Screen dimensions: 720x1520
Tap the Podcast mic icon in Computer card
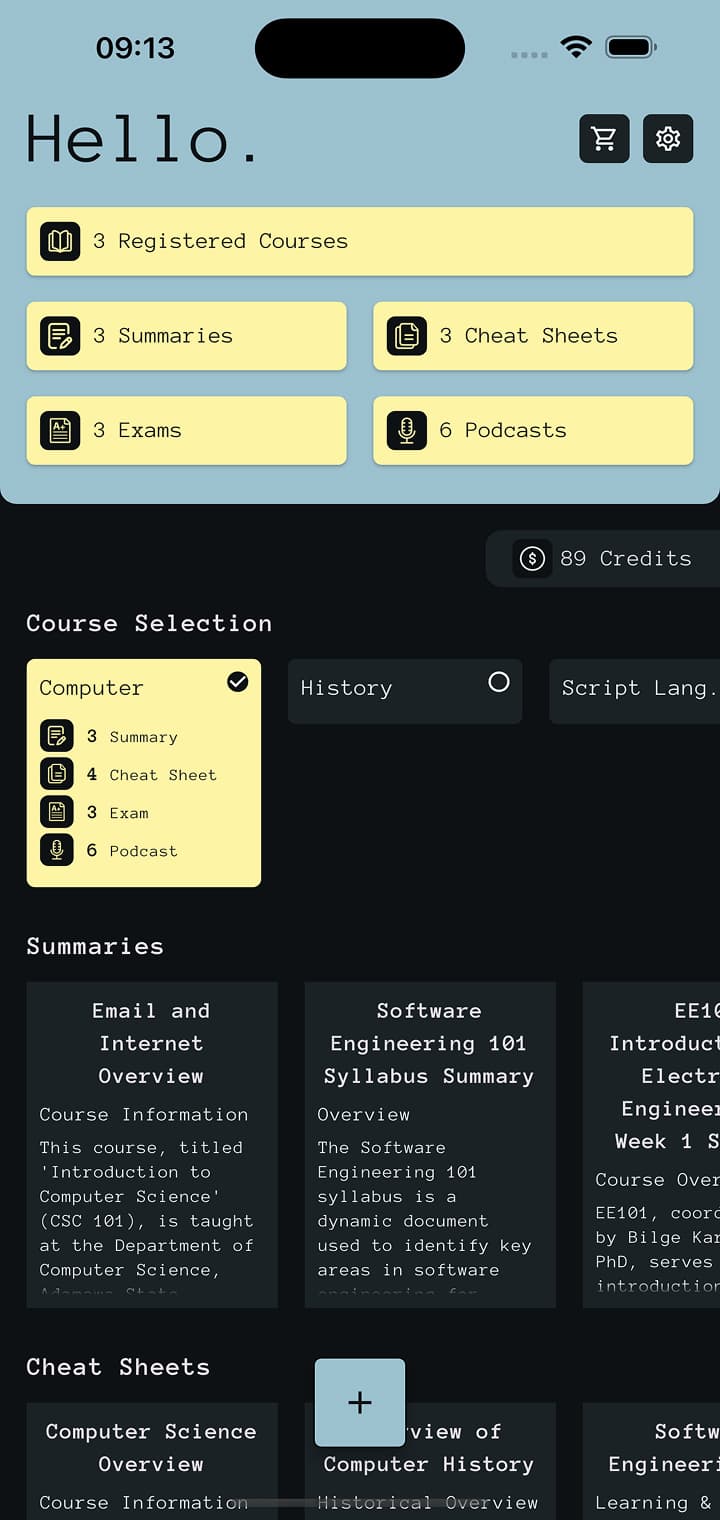coord(57,850)
